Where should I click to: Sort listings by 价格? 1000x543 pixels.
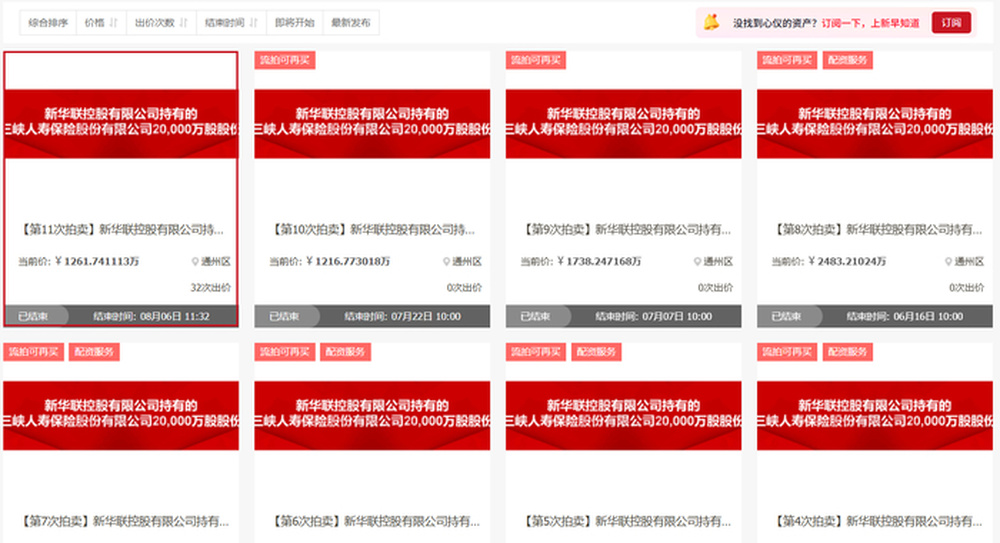tap(101, 23)
